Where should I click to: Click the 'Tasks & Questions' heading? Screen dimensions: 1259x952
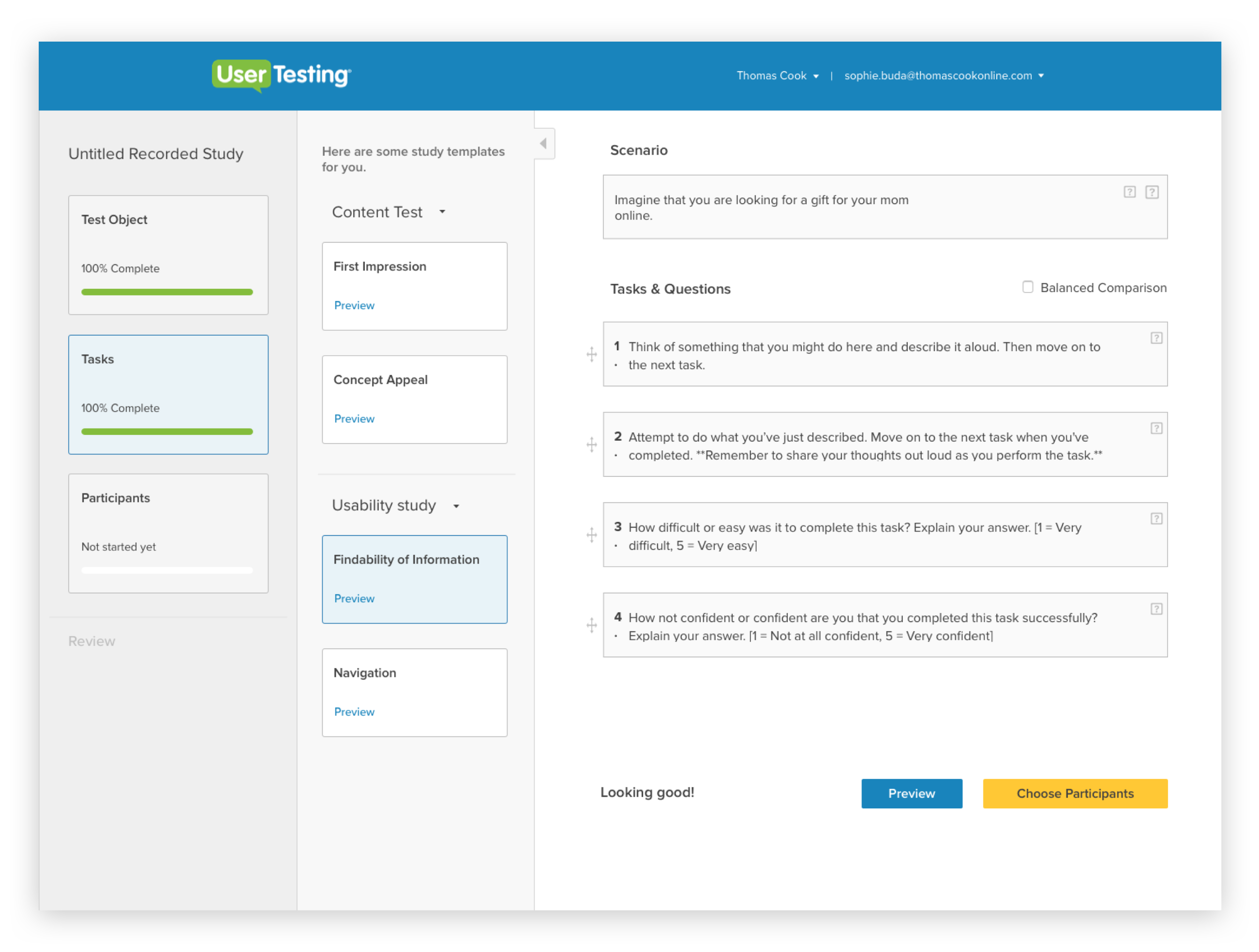tap(671, 289)
